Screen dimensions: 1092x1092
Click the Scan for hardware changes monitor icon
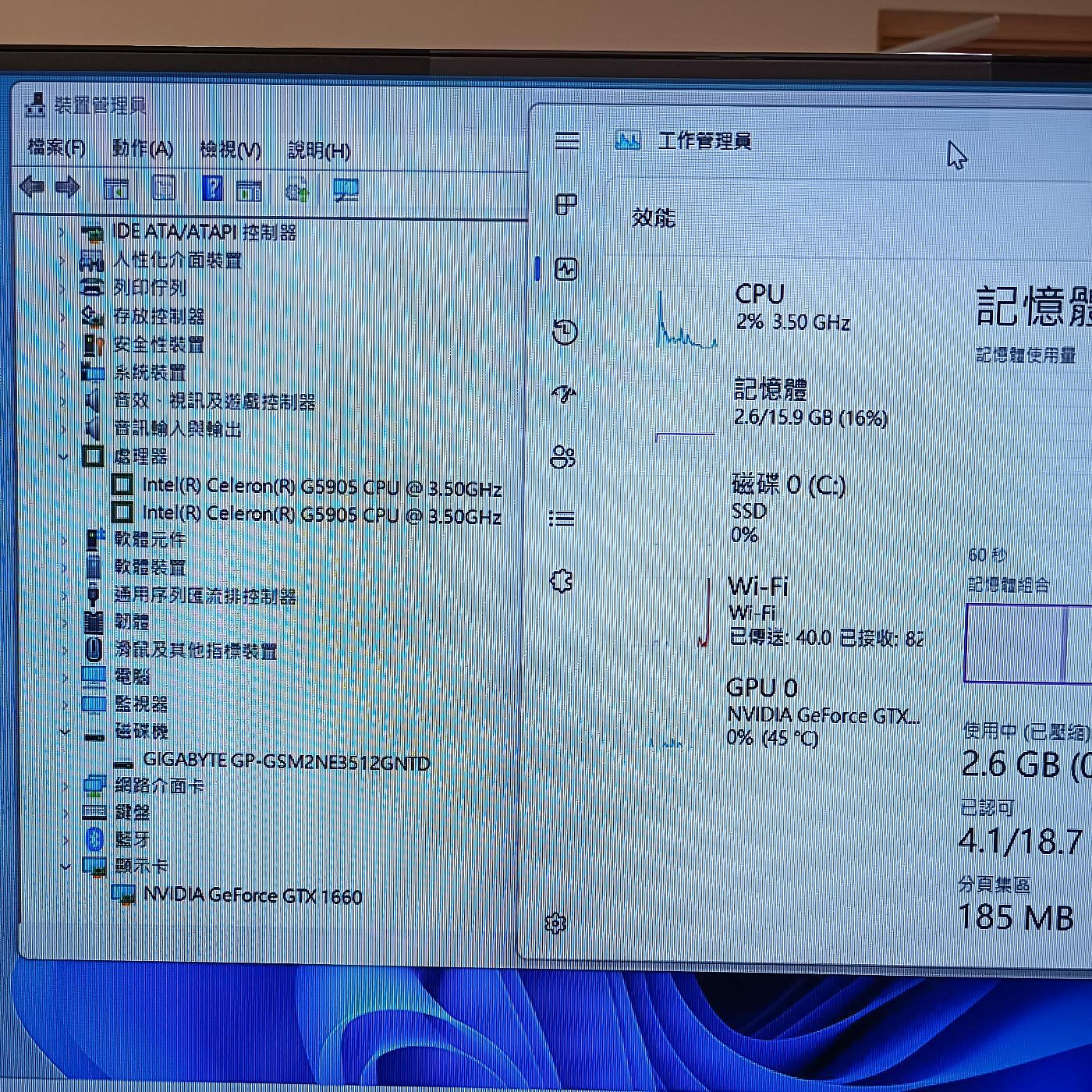point(346,190)
